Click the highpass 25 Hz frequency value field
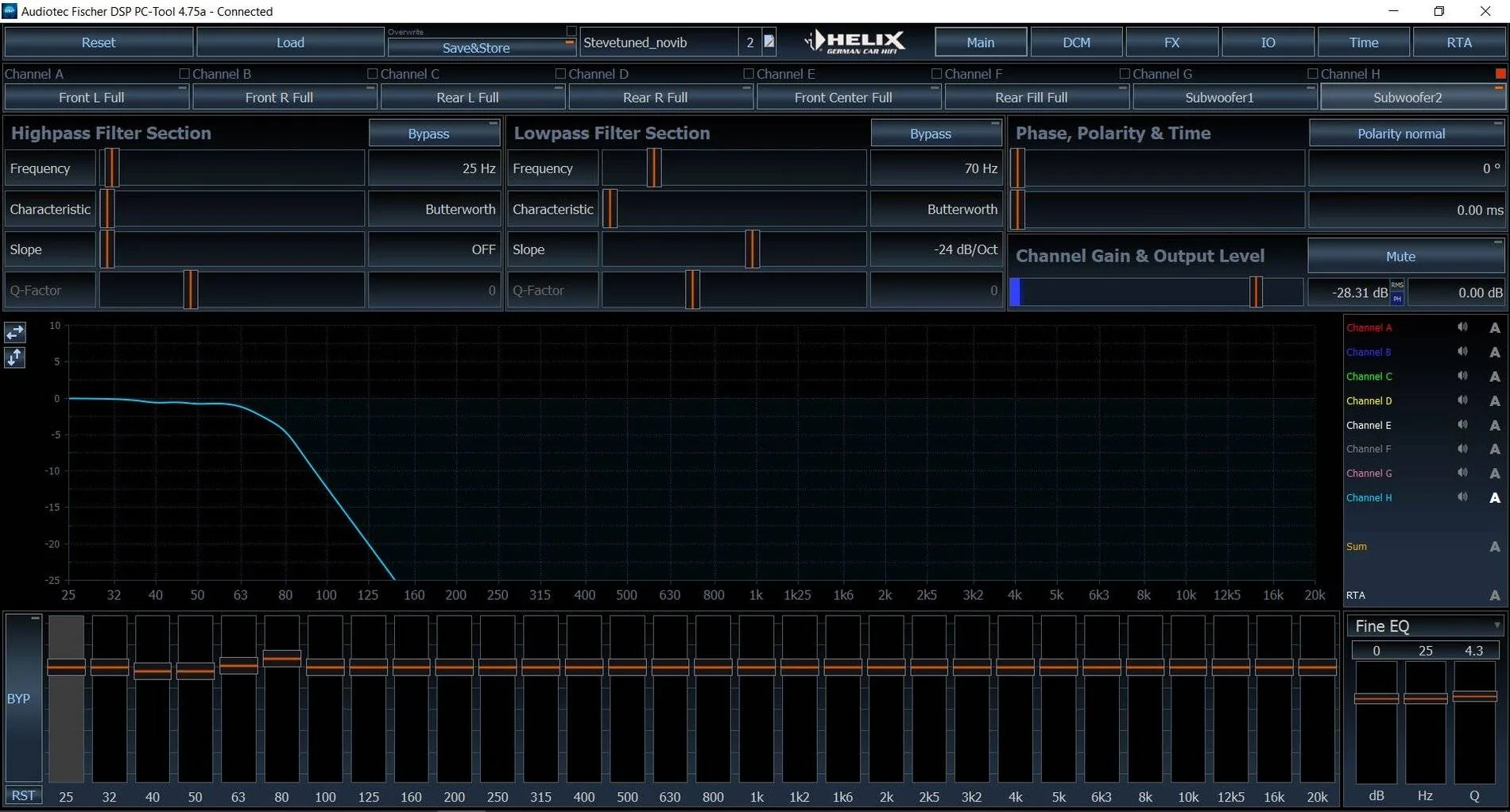This screenshot has width=1510, height=812. click(x=434, y=168)
